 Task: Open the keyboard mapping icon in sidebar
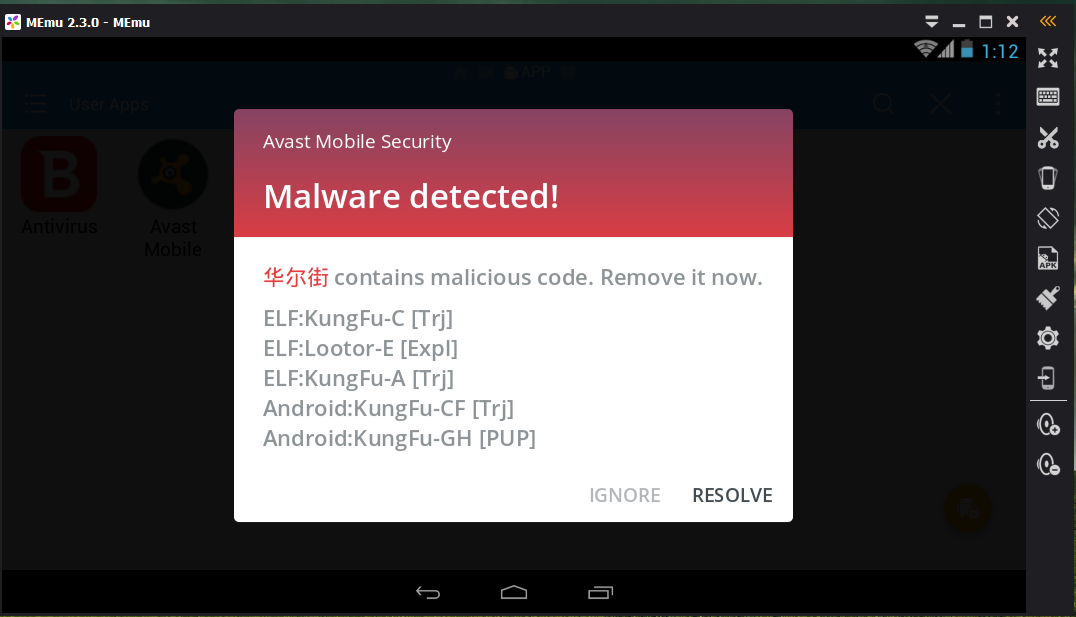pos(1048,97)
